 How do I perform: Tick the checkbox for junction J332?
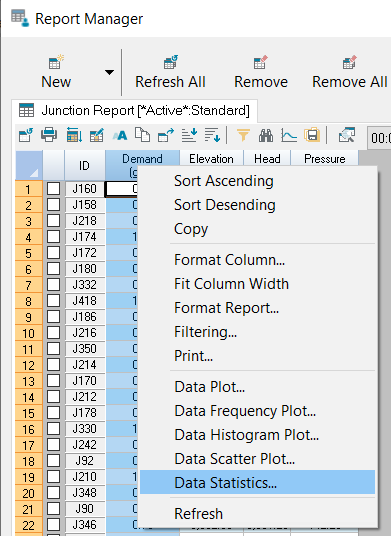point(53,285)
